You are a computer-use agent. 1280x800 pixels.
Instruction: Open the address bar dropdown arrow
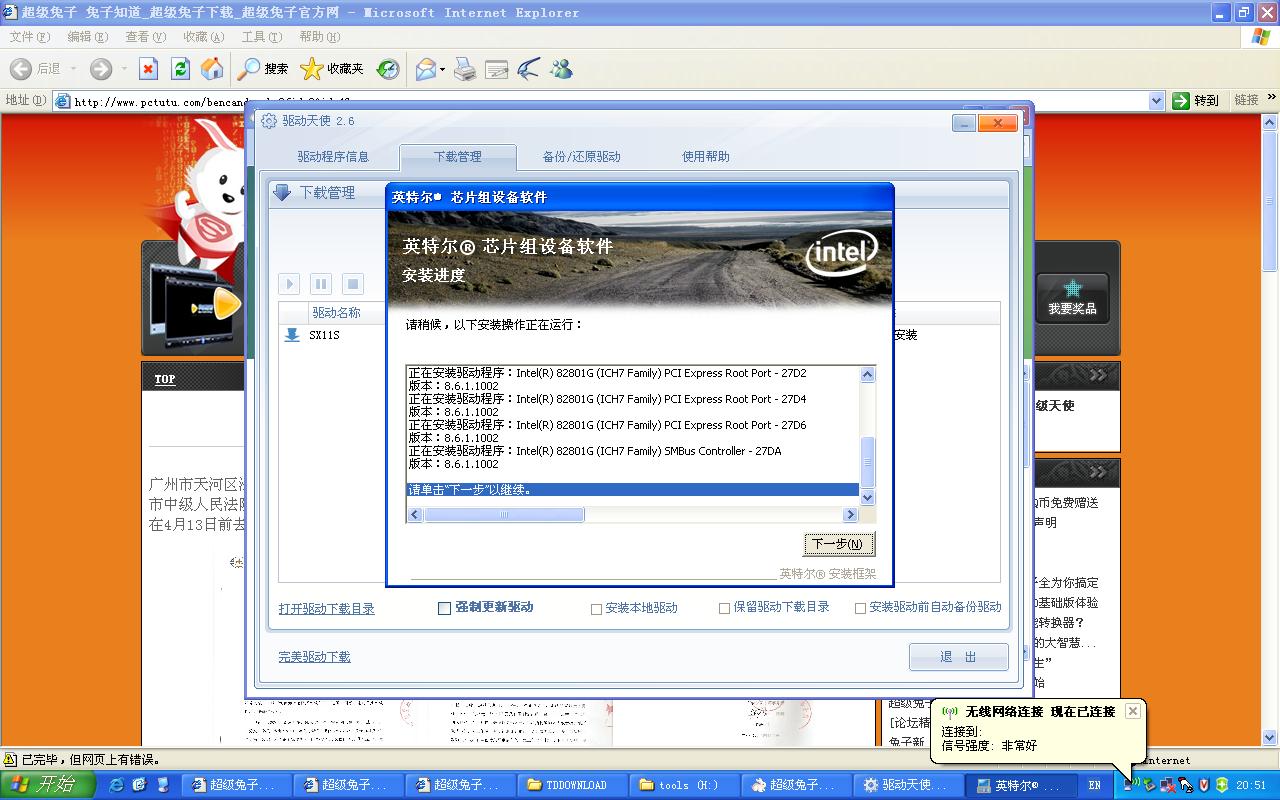pos(1157,100)
